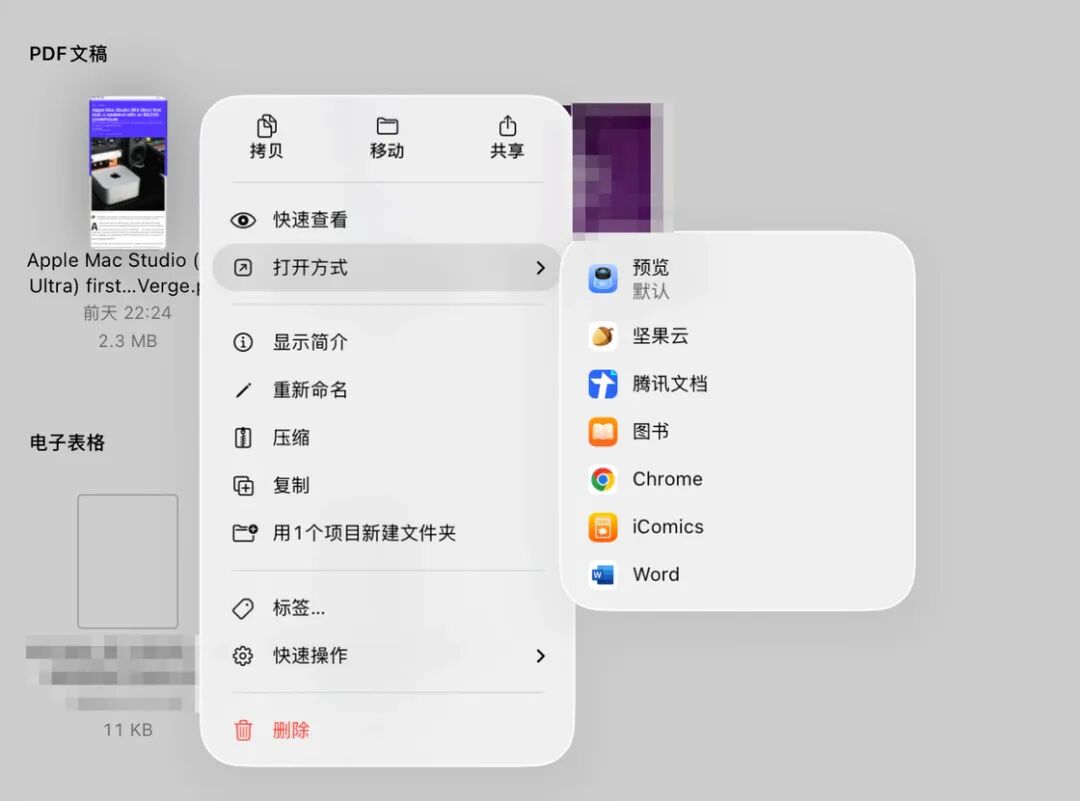
Task: Tap the 共享 share icon
Action: (508, 126)
